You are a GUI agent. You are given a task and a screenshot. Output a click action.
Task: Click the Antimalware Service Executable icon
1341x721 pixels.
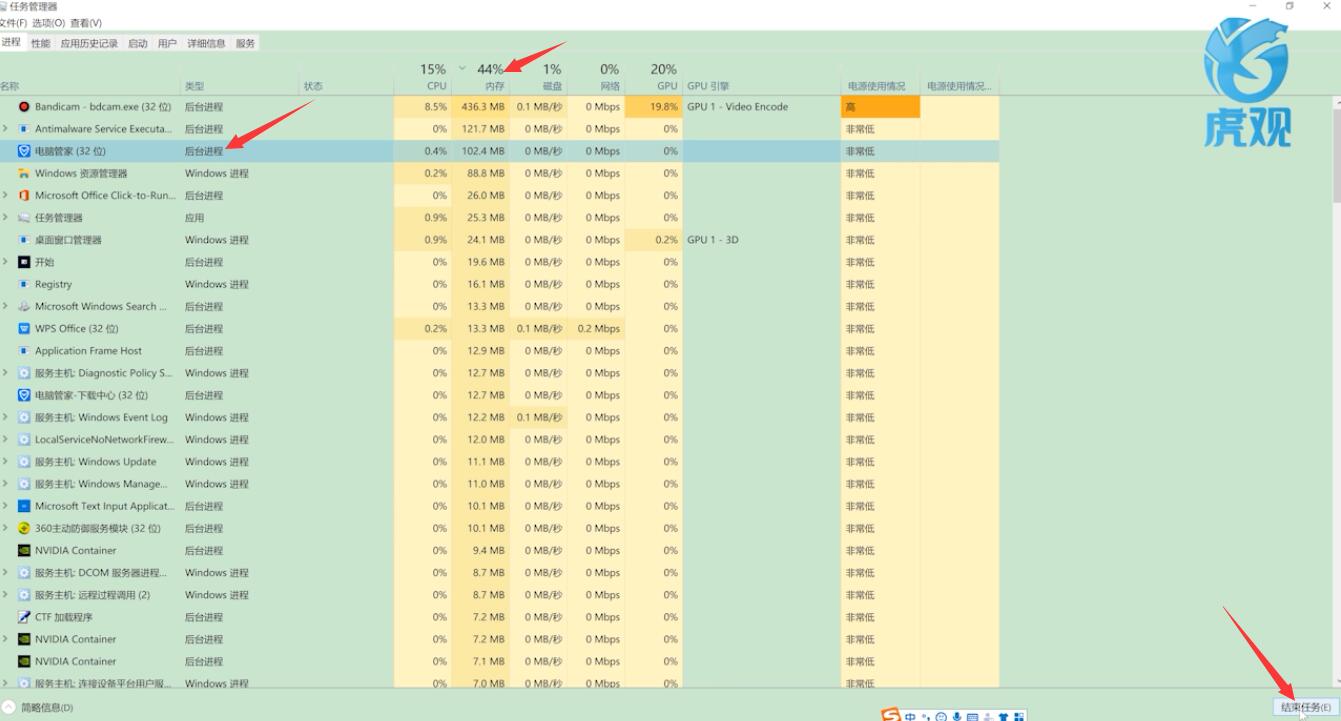24,129
